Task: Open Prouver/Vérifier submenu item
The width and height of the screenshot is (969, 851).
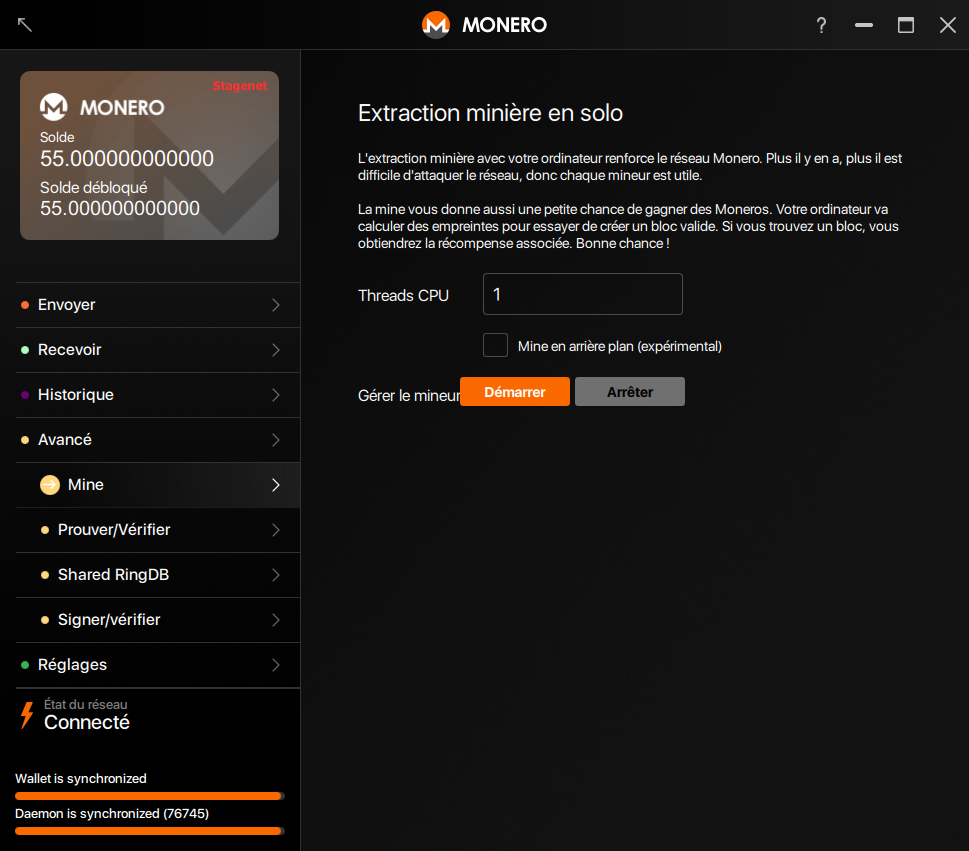Action: [x=158, y=530]
